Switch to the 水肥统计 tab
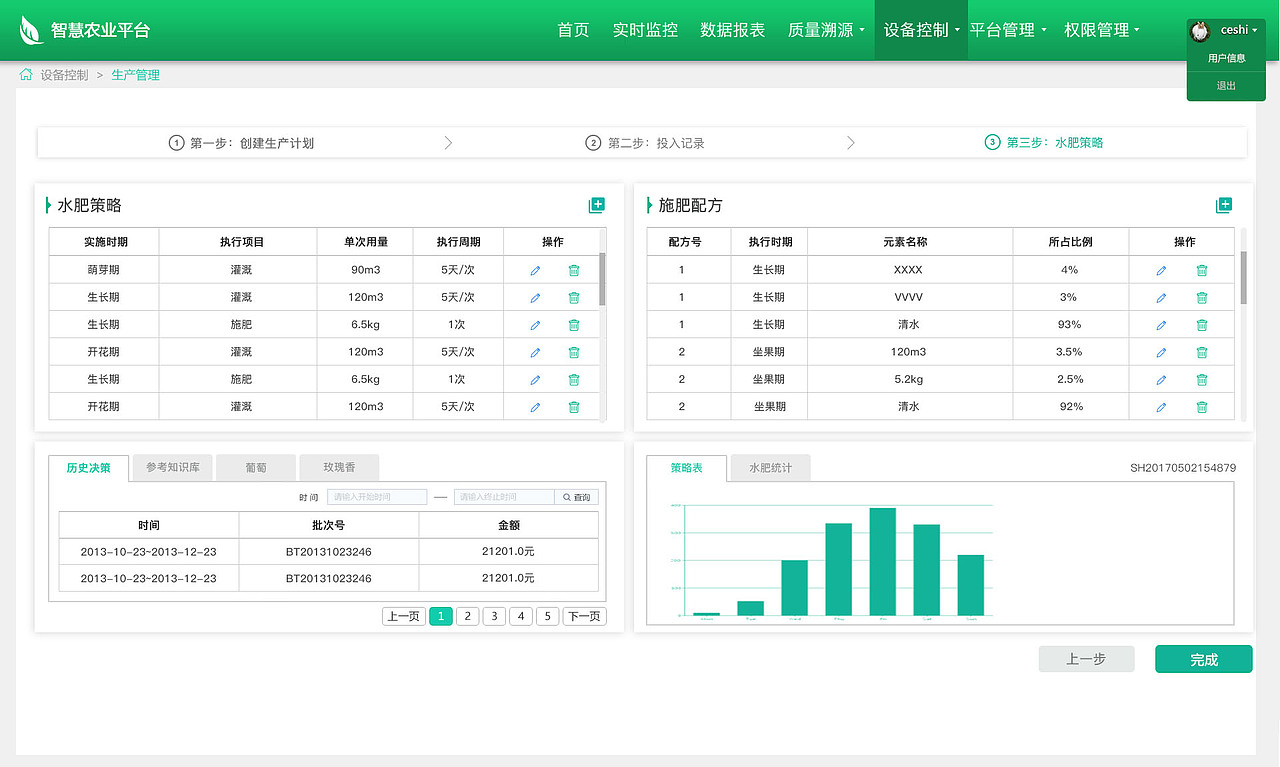 770,468
